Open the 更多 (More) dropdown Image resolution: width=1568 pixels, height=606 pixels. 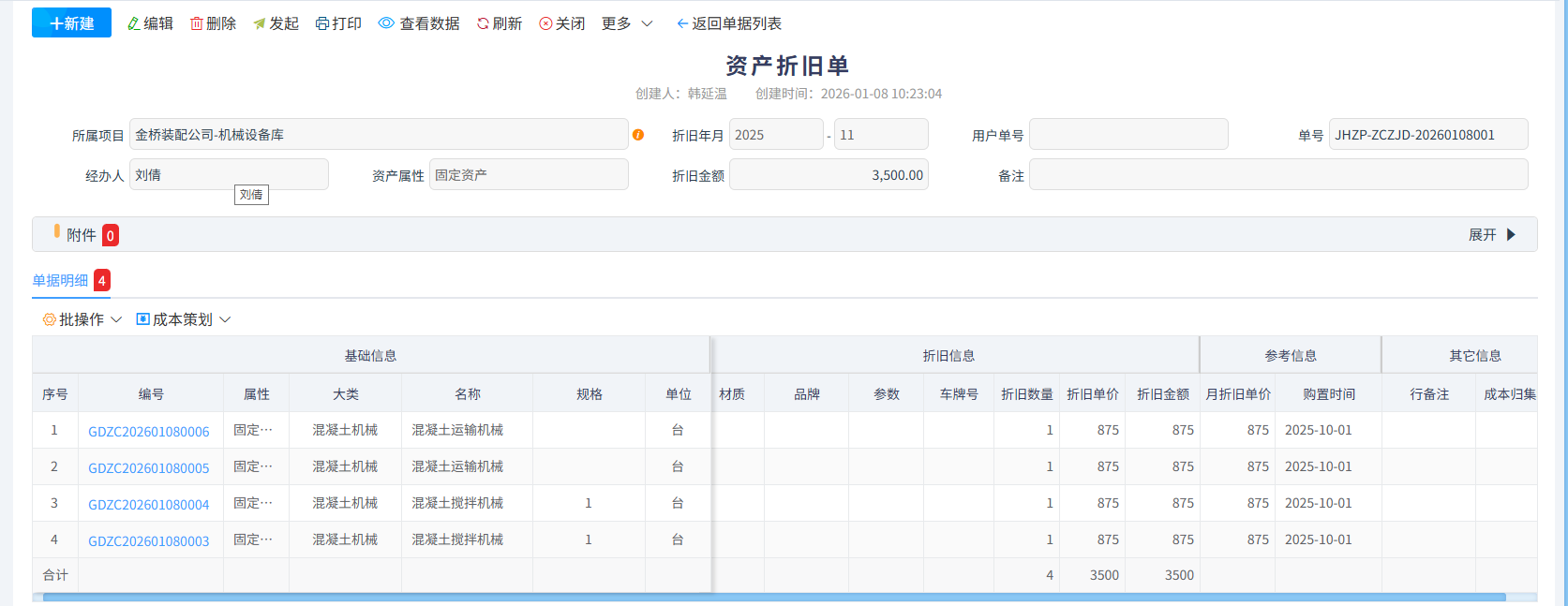tap(627, 23)
